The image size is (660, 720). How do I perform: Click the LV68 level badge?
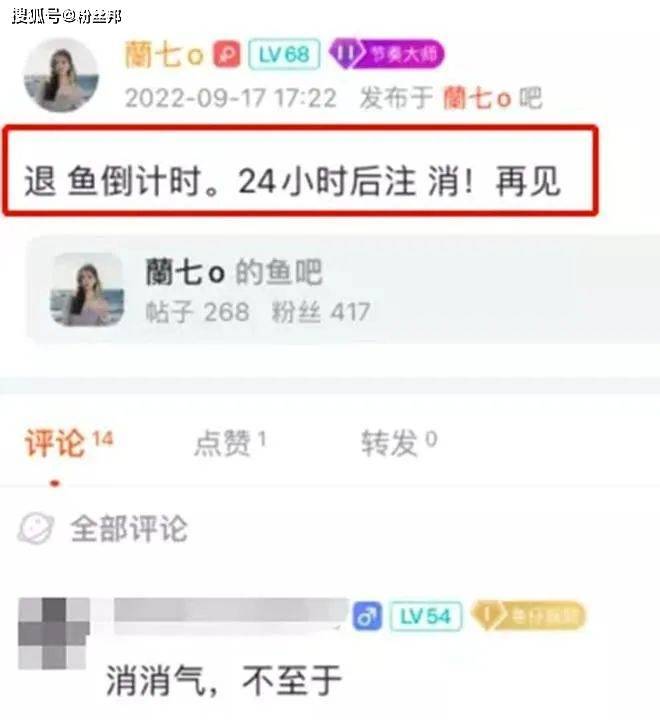[x=284, y=55]
